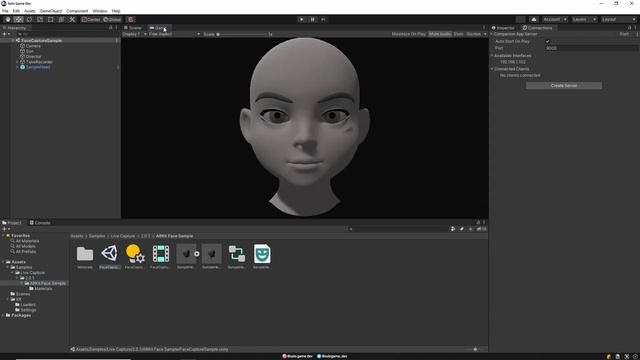The height and width of the screenshot is (360, 640).
Task: Open the Assets menu
Action: pos(29,11)
